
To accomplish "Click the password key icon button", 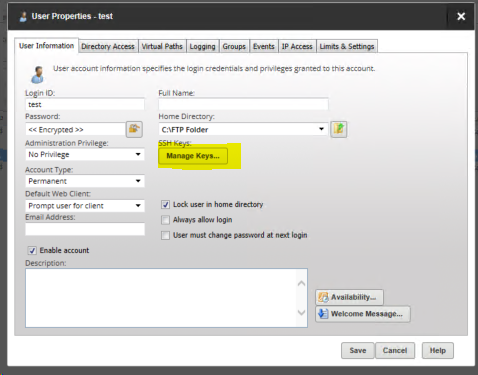I will pos(134,129).
